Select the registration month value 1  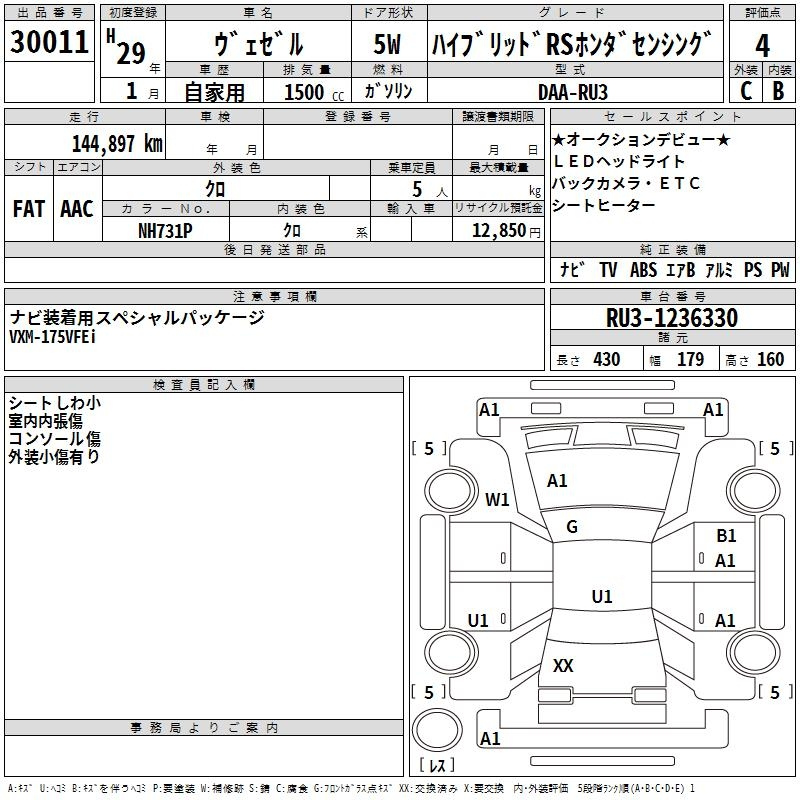point(132,91)
